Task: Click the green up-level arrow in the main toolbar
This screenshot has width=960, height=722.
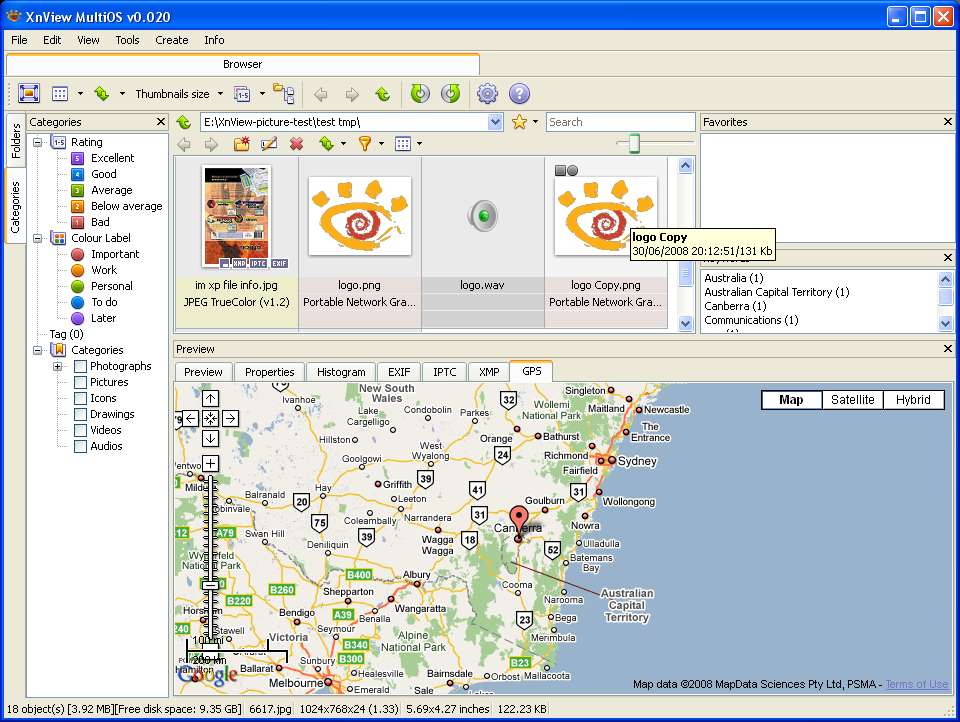Action: [x=383, y=94]
